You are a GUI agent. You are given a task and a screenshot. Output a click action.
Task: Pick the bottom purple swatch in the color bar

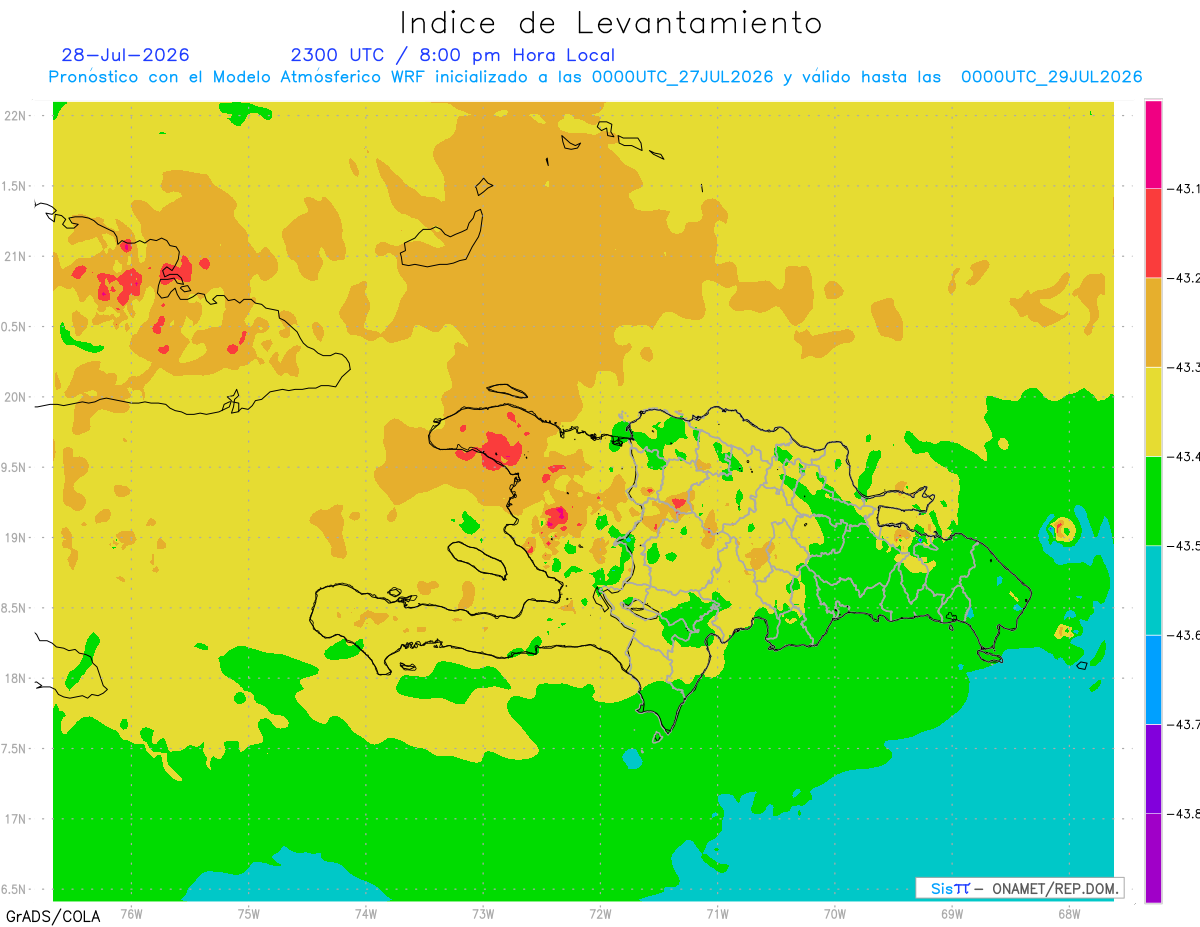[x=1153, y=858]
